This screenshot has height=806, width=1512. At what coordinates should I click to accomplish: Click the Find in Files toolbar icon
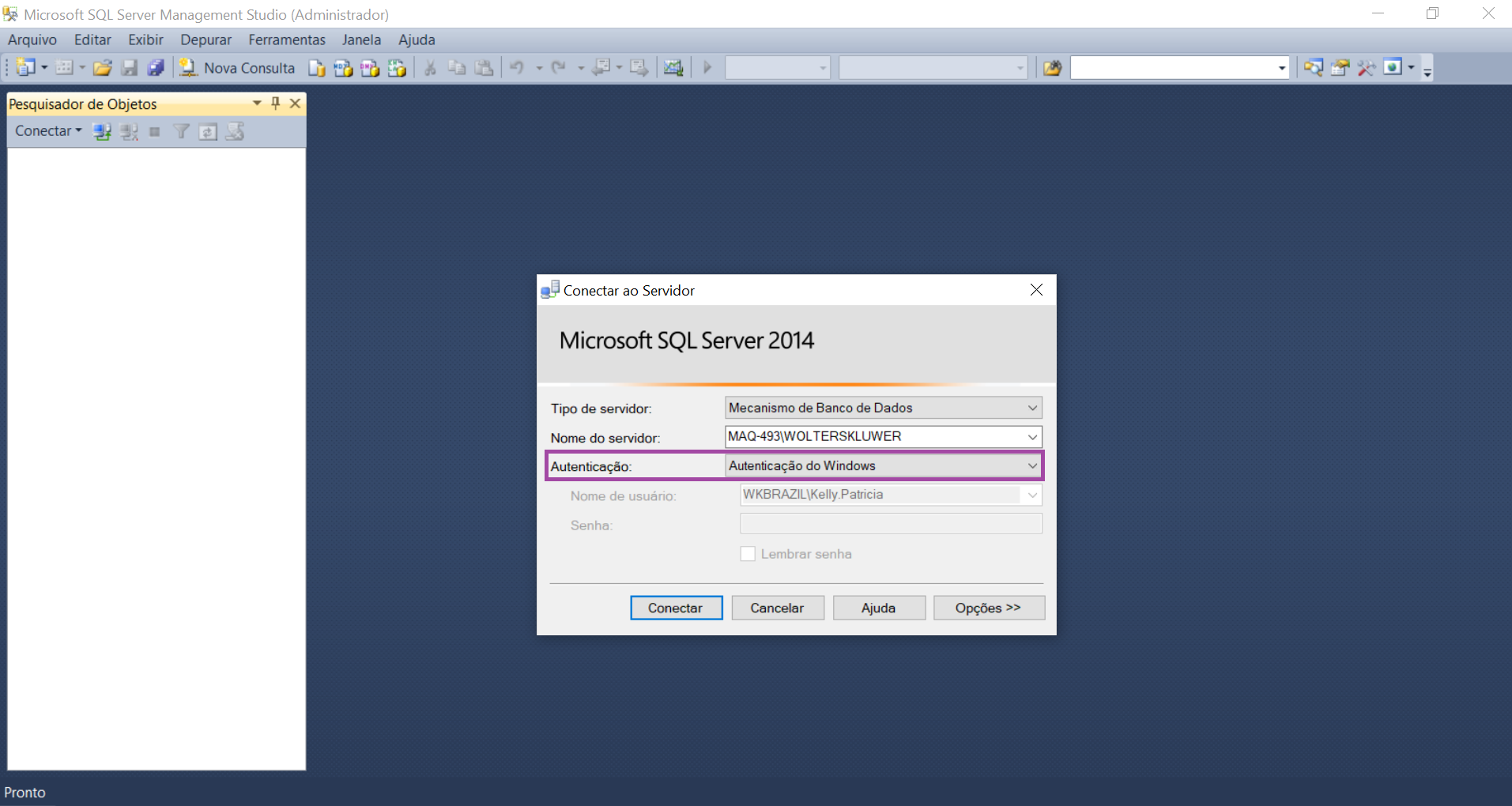[1052, 68]
